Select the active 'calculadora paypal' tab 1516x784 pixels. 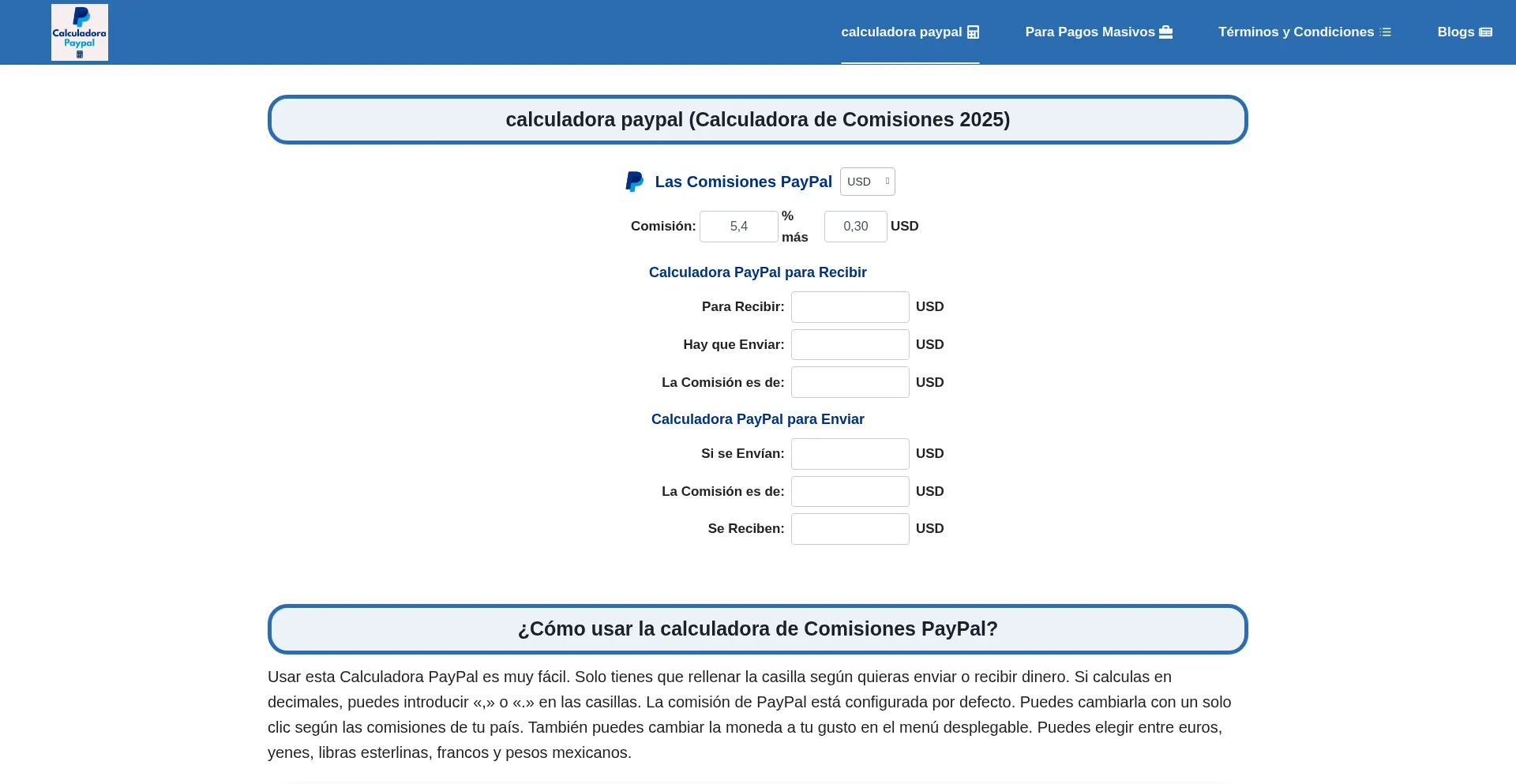coord(902,32)
